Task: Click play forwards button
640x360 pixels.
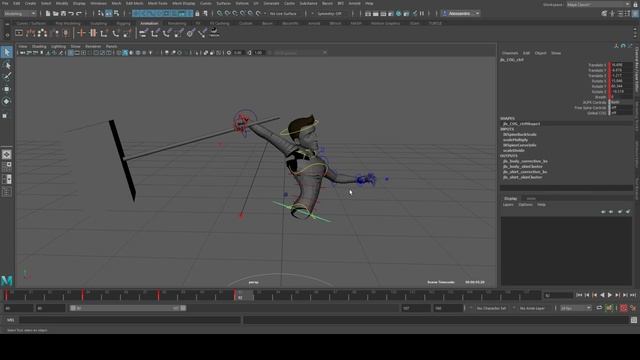Action: pyautogui.click(x=610, y=295)
